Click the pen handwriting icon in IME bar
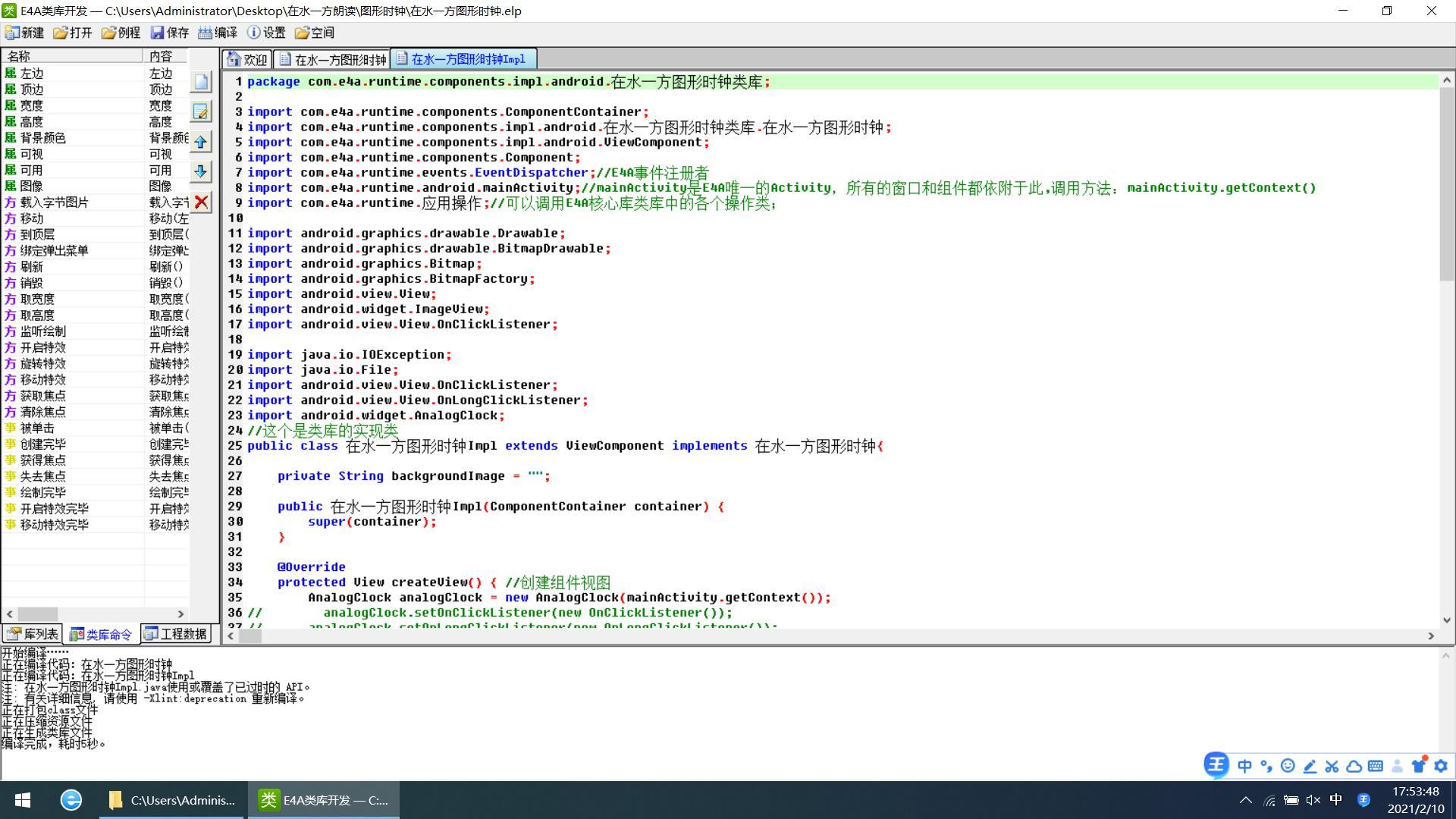 [1310, 766]
